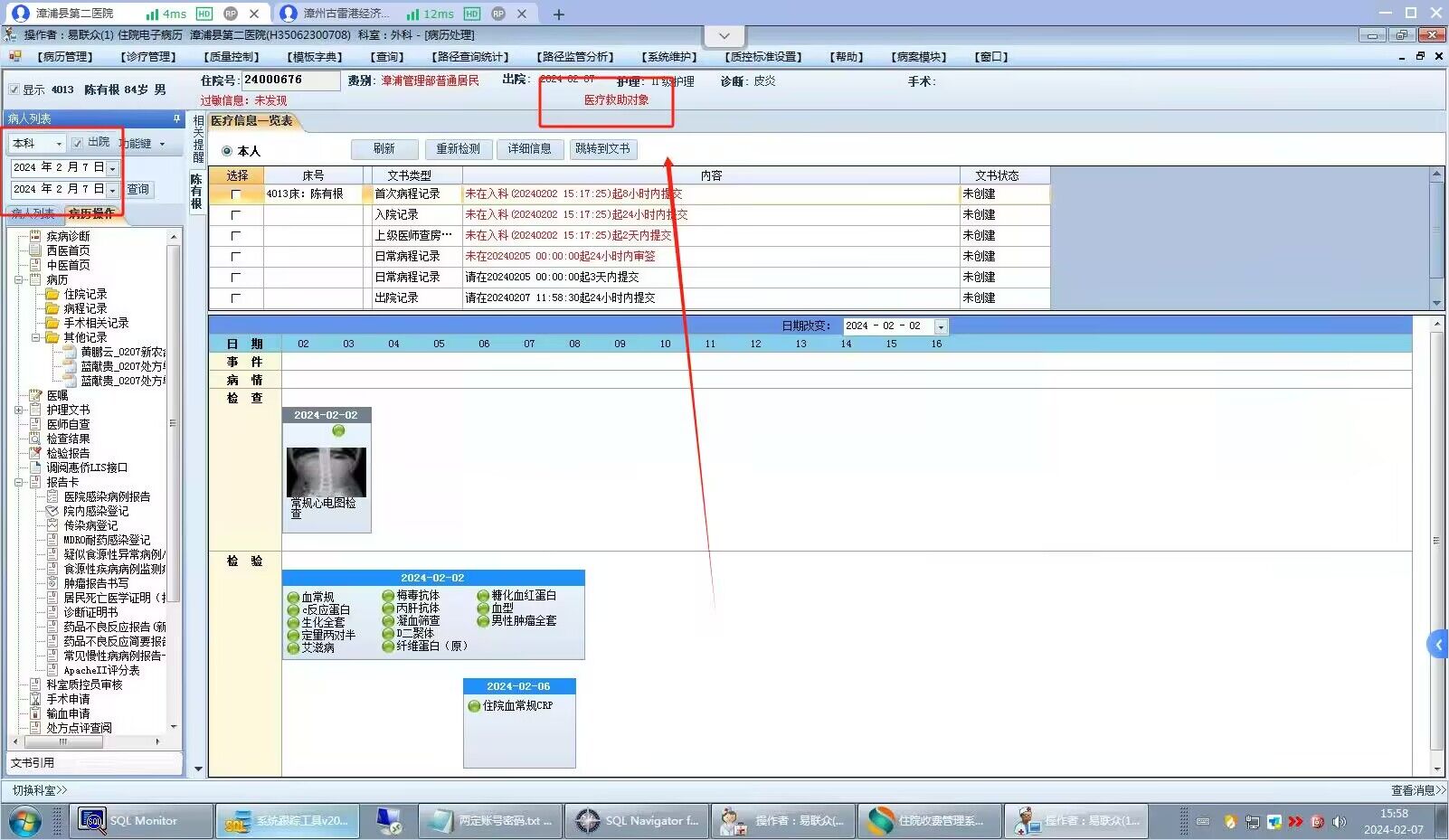The height and width of the screenshot is (840, 1449).
Task: Toggle the 出院 checkbox
Action: [78, 143]
